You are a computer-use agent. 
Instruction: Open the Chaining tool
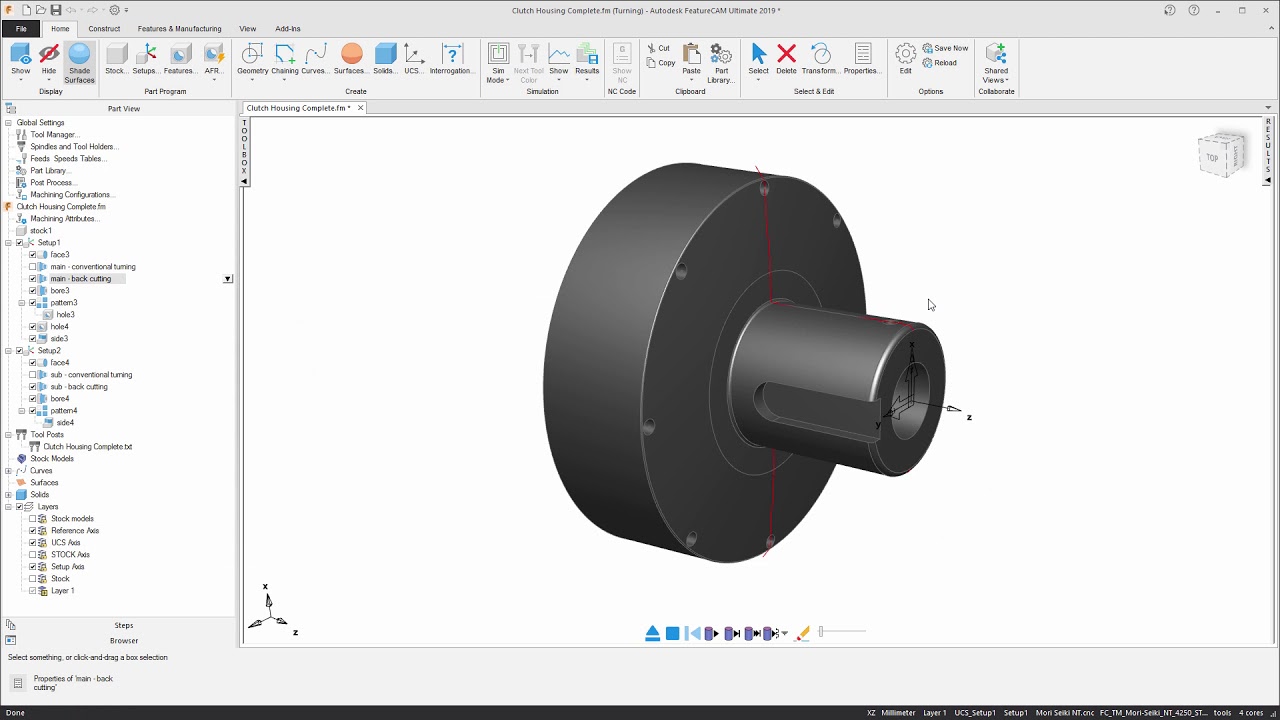click(285, 60)
